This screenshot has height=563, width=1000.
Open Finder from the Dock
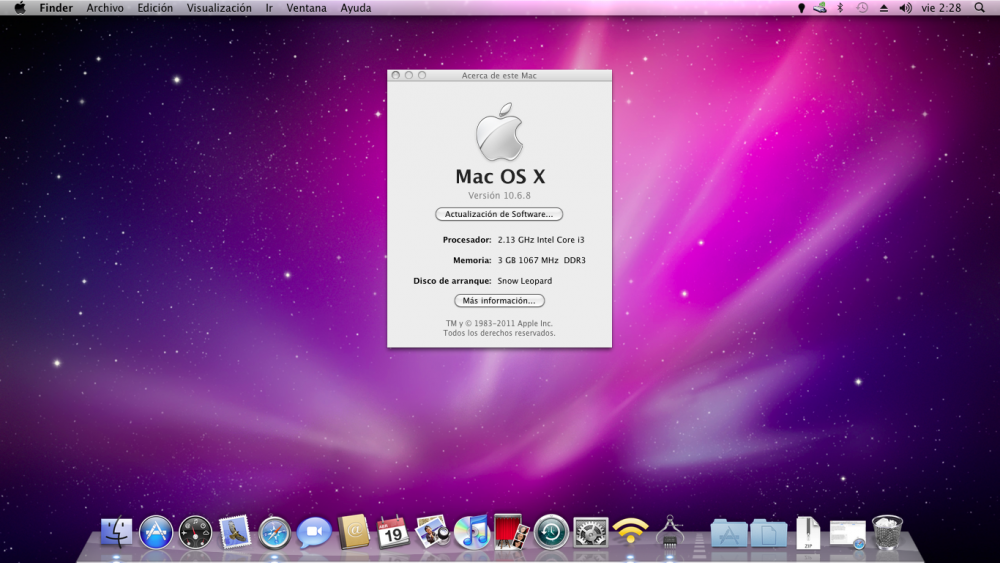pos(117,532)
